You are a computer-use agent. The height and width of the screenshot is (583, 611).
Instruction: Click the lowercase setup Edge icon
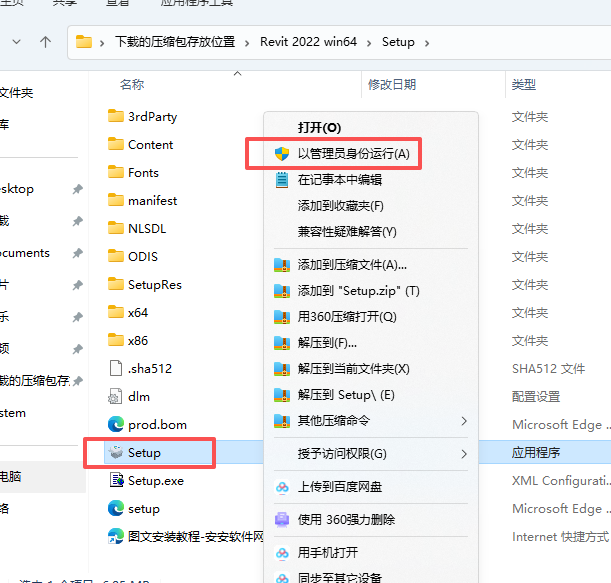click(116, 509)
